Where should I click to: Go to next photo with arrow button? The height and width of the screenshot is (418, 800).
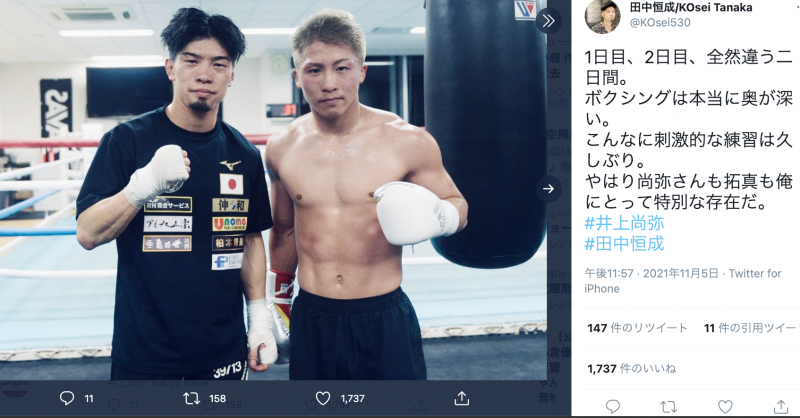point(548,189)
